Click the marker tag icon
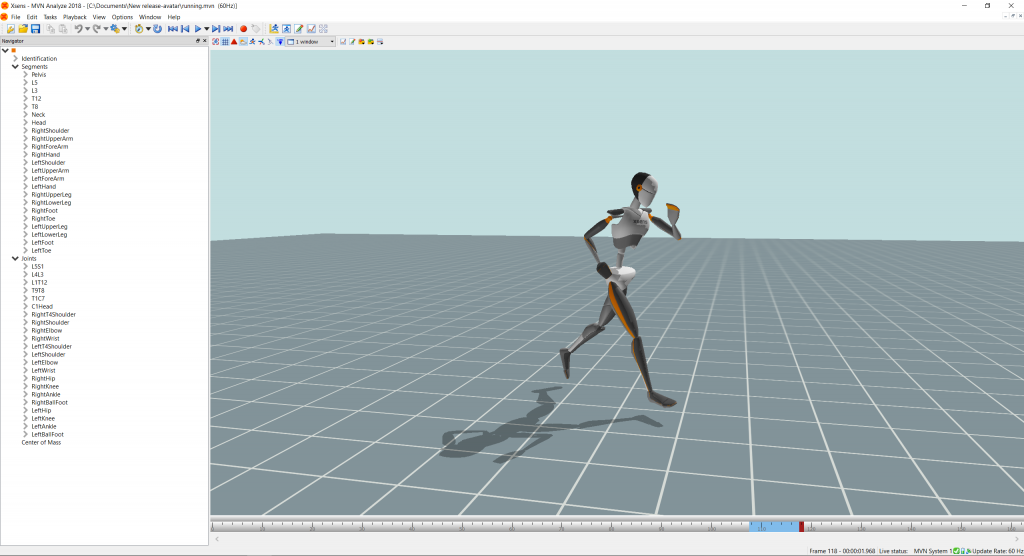 (256, 29)
